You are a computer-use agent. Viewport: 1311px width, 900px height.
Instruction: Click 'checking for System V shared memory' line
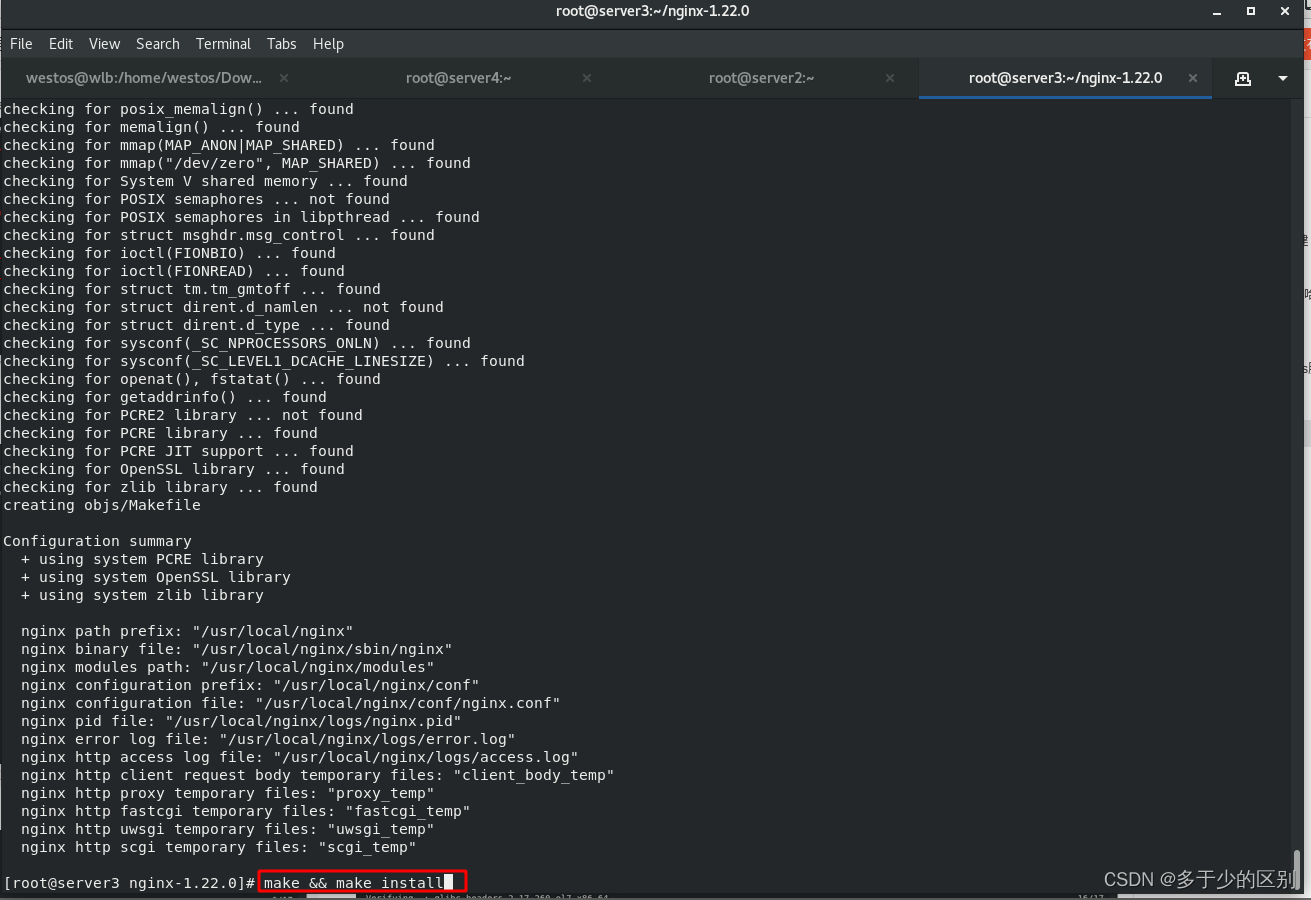pyautogui.click(x=205, y=181)
